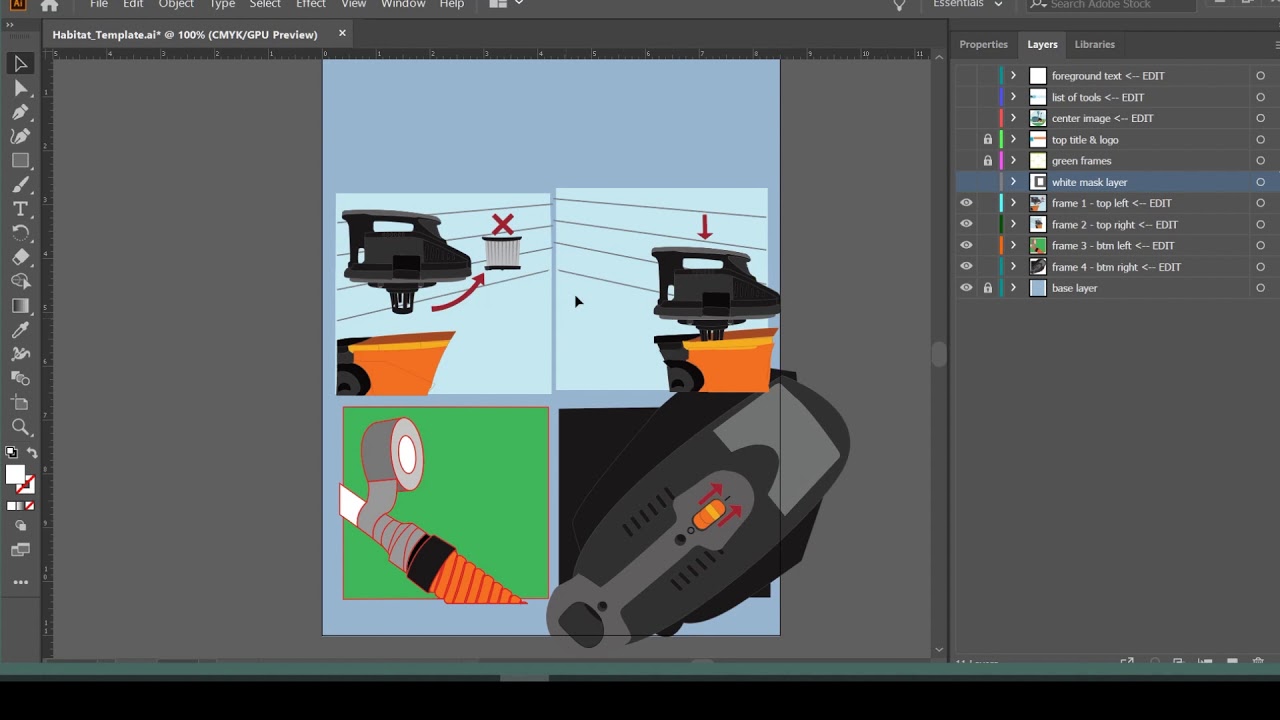This screenshot has width=1280, height=720.
Task: Open the drawing modes icon
Action: [20, 526]
